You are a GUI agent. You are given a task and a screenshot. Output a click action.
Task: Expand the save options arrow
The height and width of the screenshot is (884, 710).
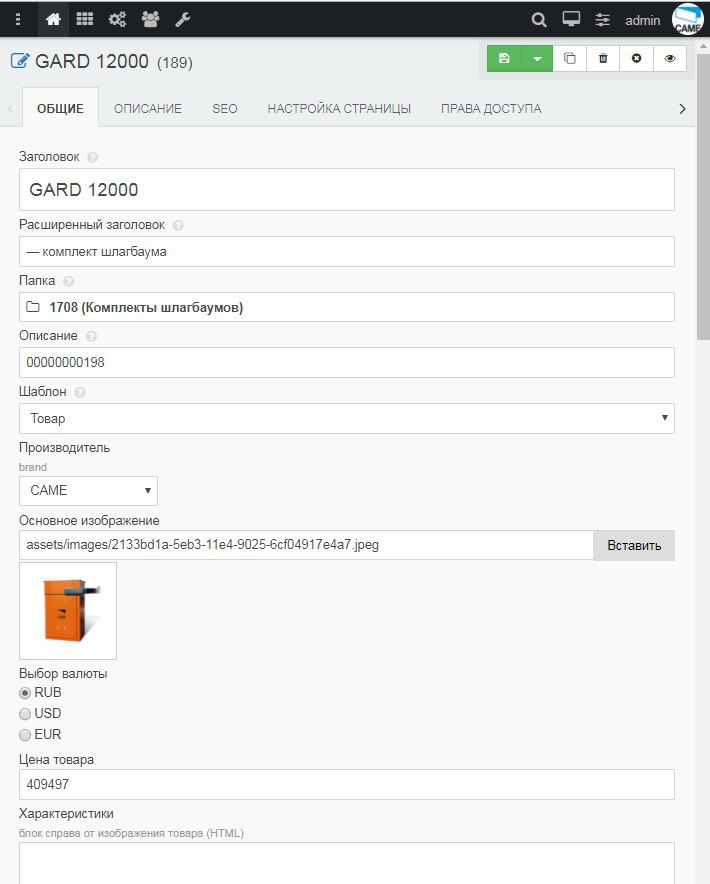pos(537,59)
